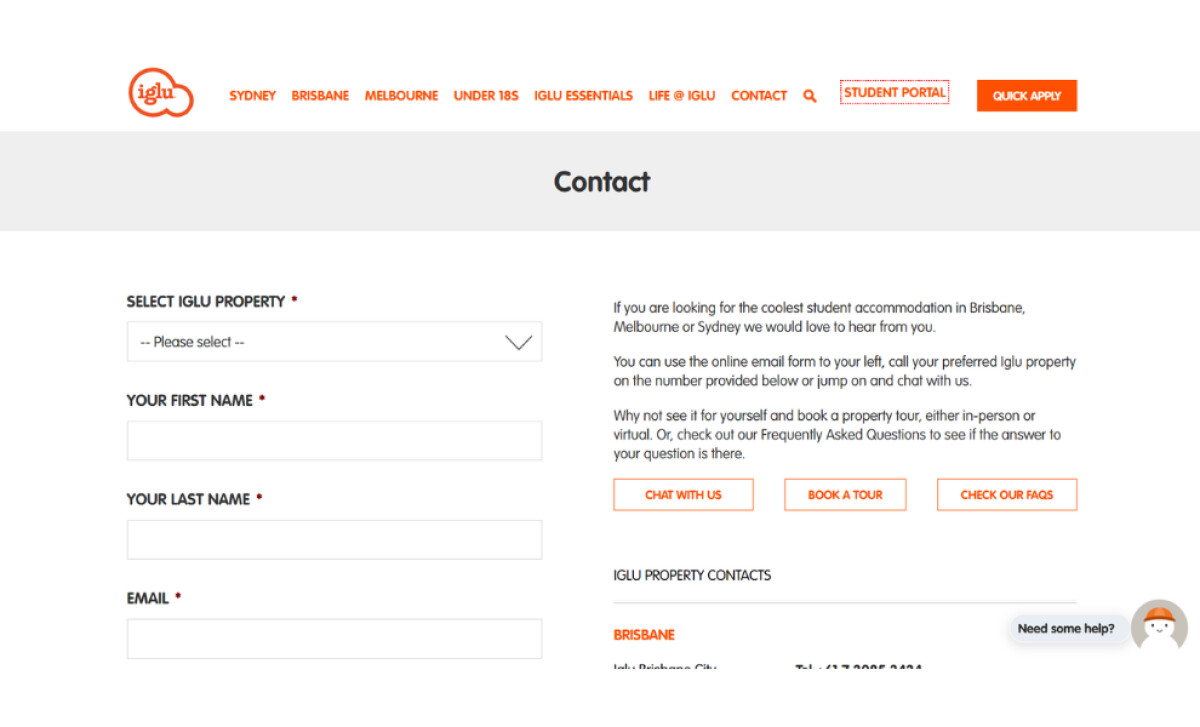Click BOOK A TOUR
The image size is (1200, 727).
[845, 494]
